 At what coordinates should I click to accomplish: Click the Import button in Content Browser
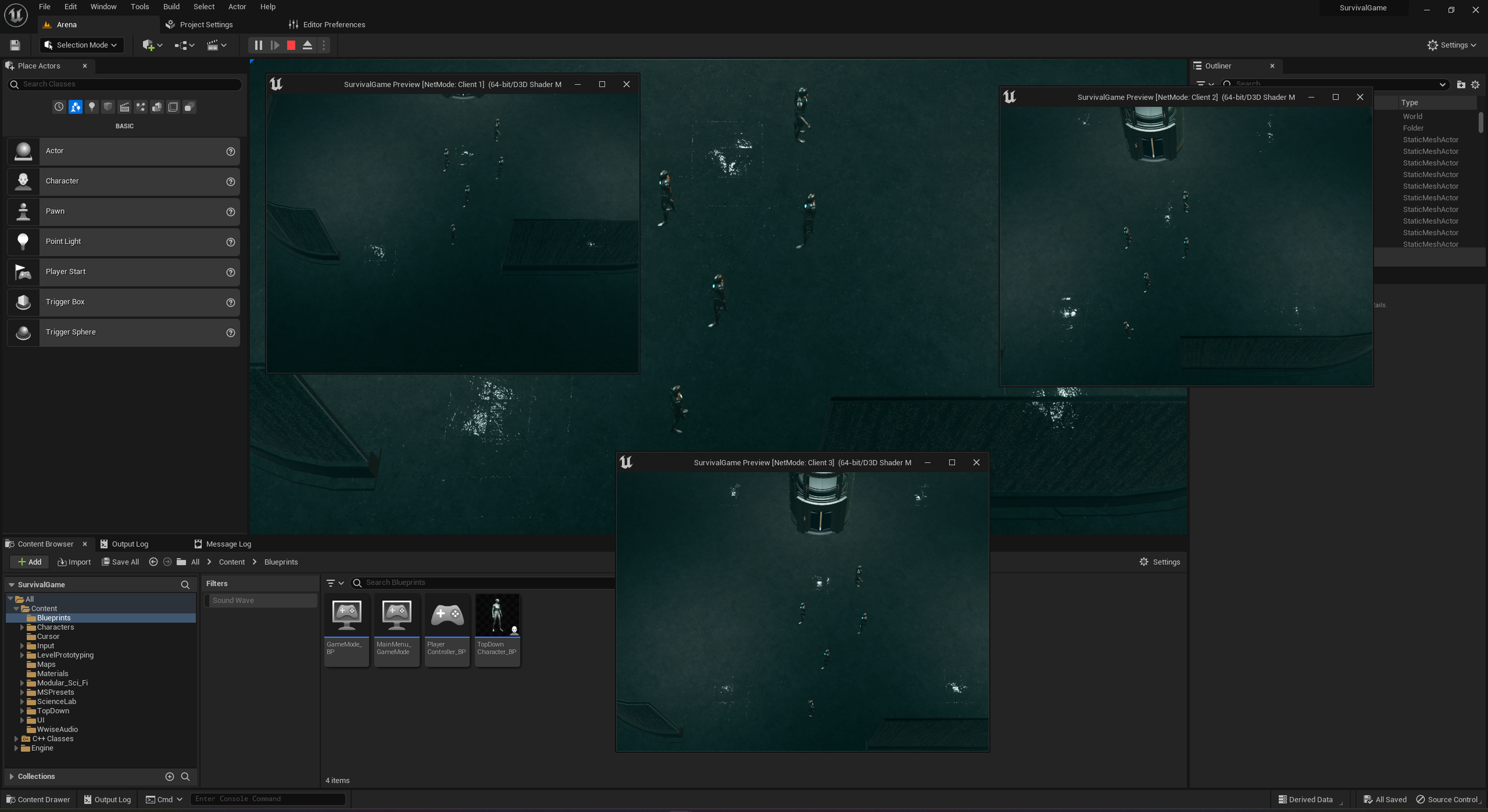74,562
